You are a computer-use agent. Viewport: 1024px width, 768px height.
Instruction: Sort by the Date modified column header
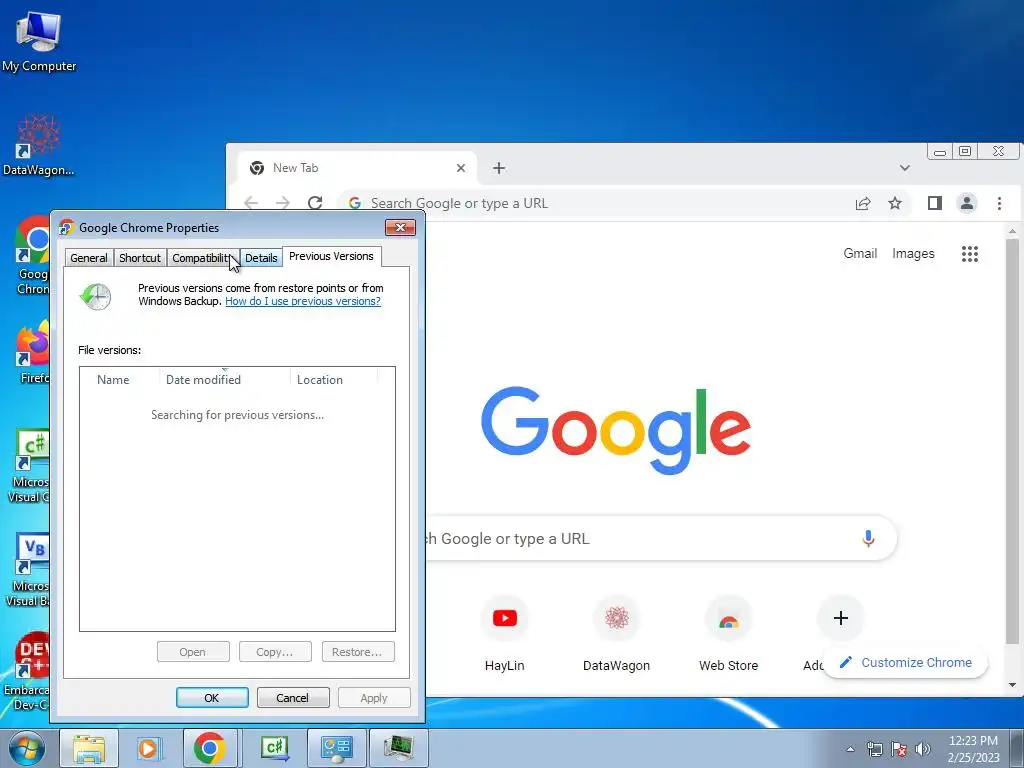point(225,379)
